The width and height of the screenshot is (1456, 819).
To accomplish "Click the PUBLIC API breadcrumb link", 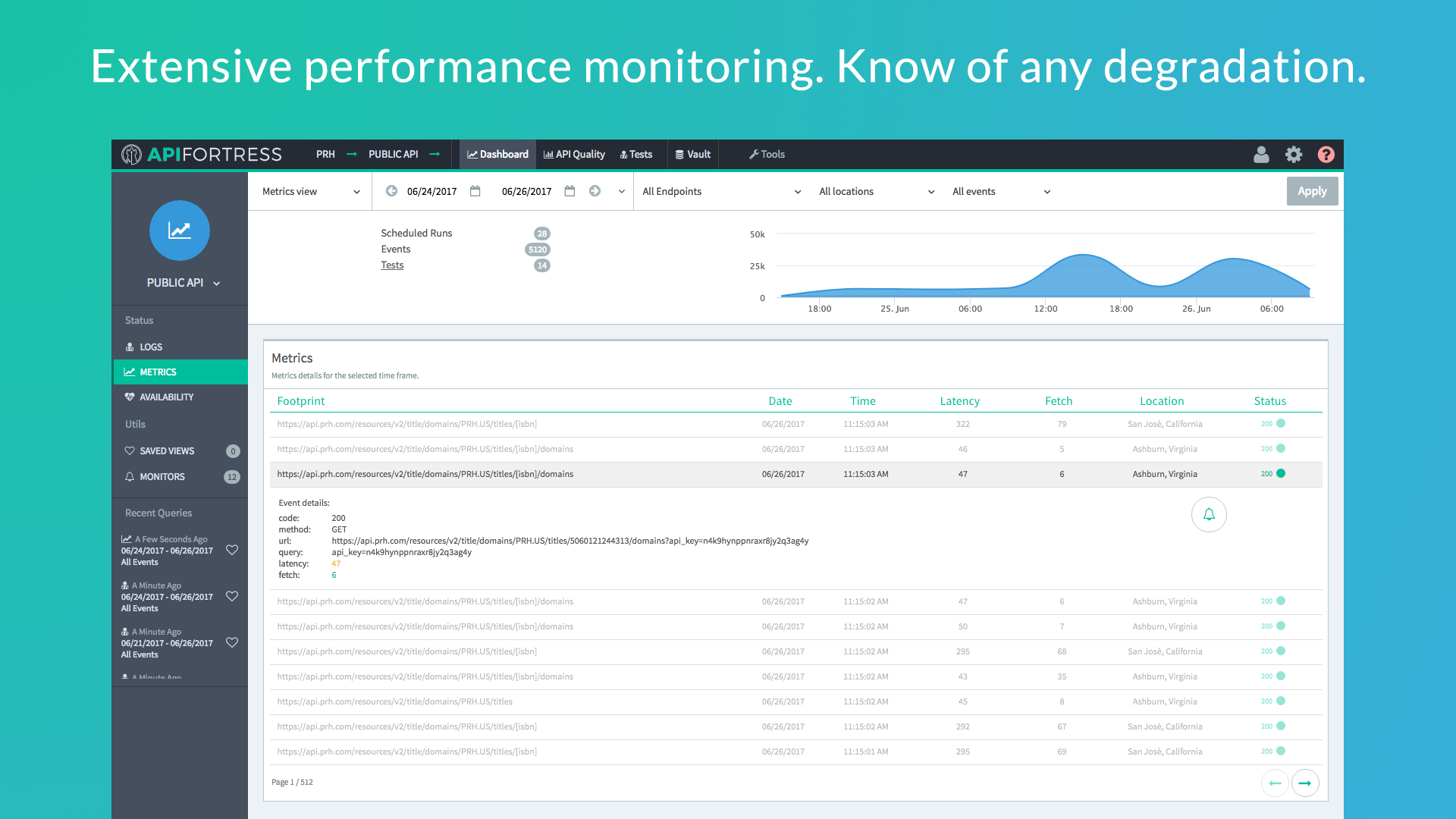I will click(393, 154).
